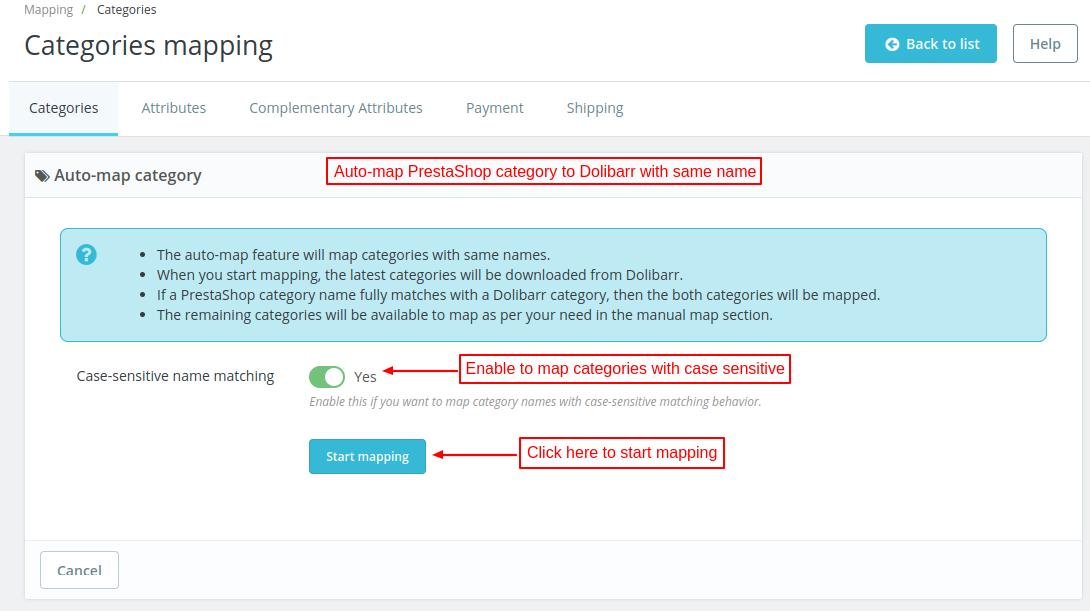Select the Shipping tab

[594, 108]
